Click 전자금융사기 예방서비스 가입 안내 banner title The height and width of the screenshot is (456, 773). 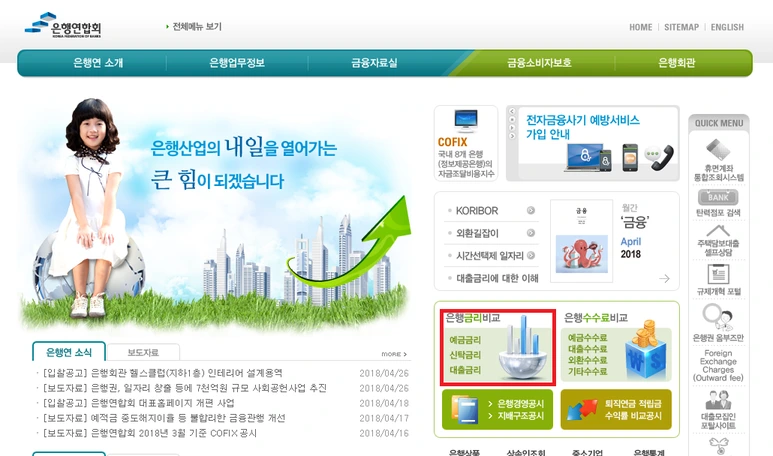[582, 127]
